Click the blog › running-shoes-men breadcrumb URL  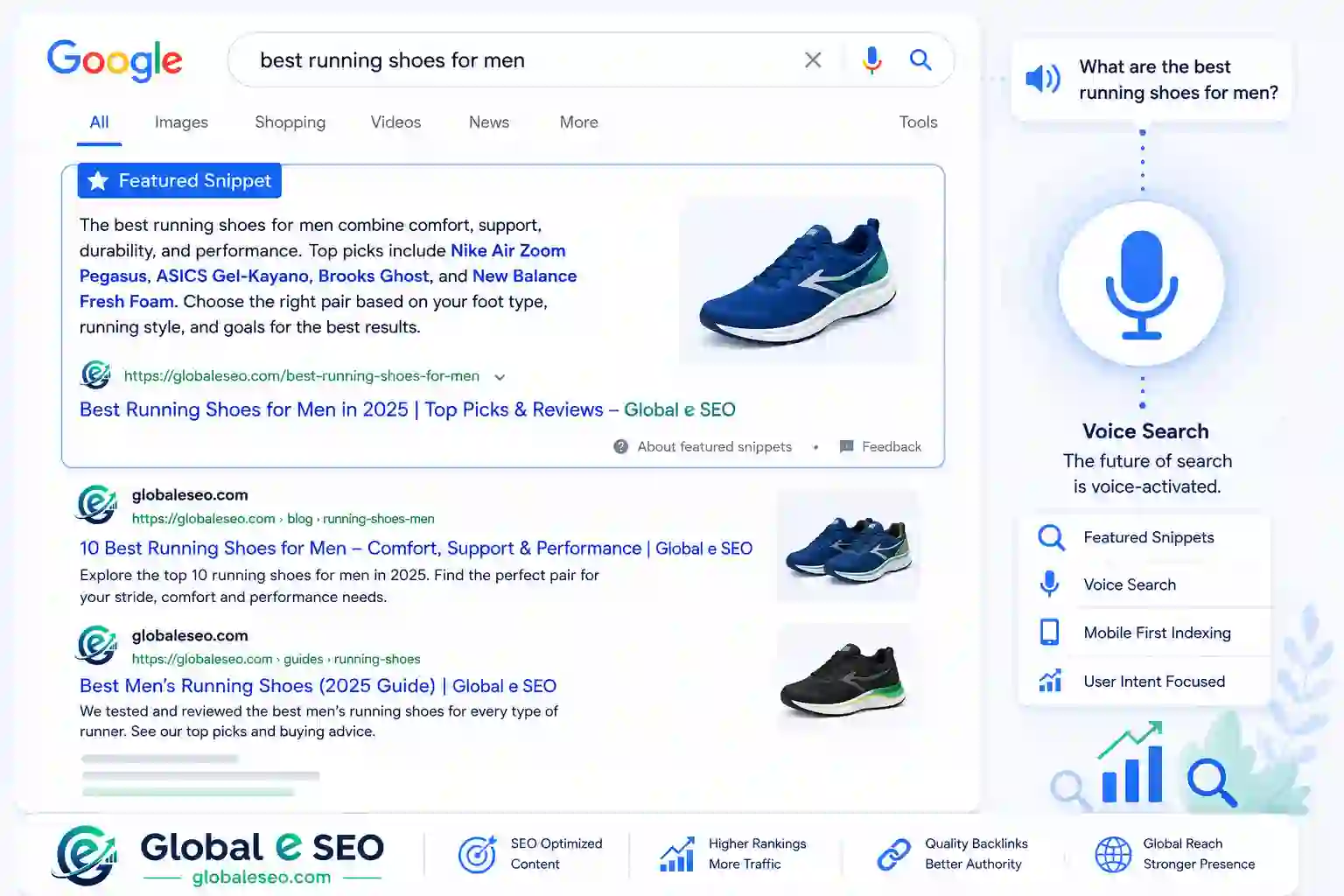click(283, 519)
